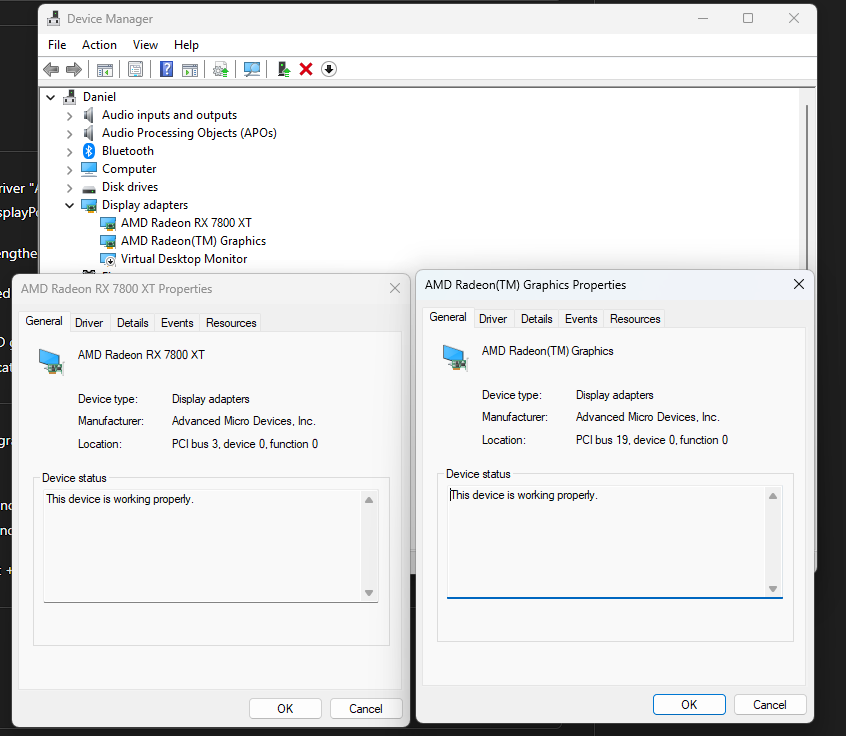Viewport: 846px width, 736px height.
Task: Click the Audio Processing Objects speaker icon
Action: point(88,133)
